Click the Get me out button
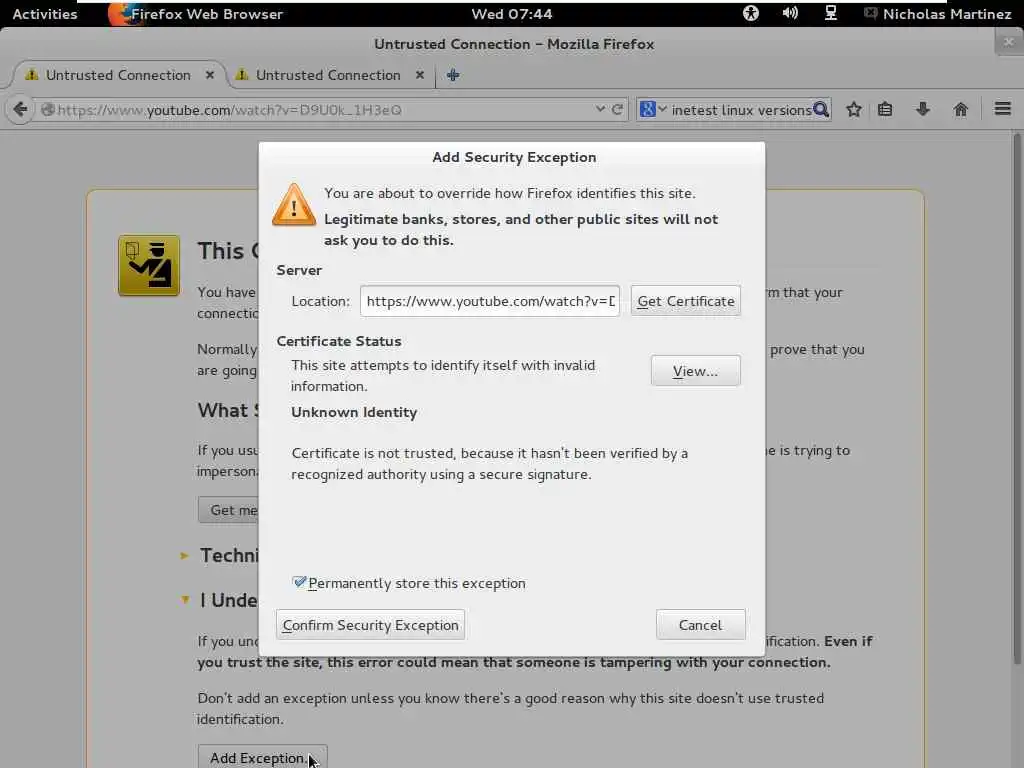Screen dimensions: 1024x768 pyautogui.click(x=229, y=510)
